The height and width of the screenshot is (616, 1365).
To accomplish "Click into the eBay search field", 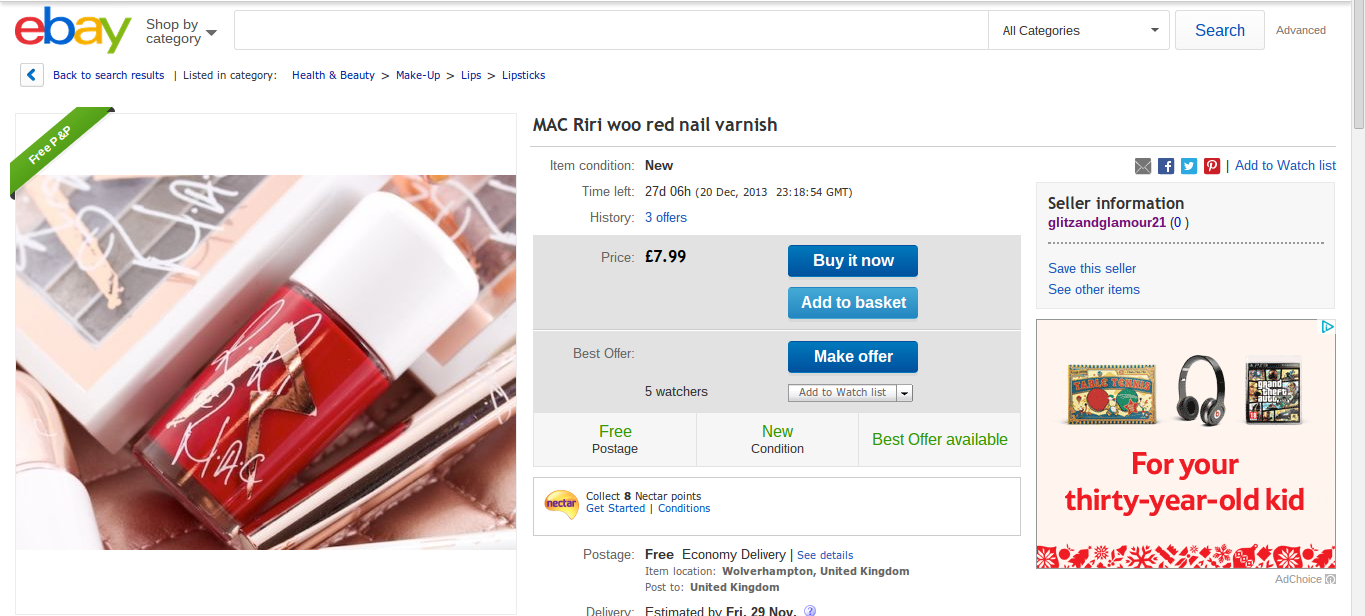I will (611, 30).
